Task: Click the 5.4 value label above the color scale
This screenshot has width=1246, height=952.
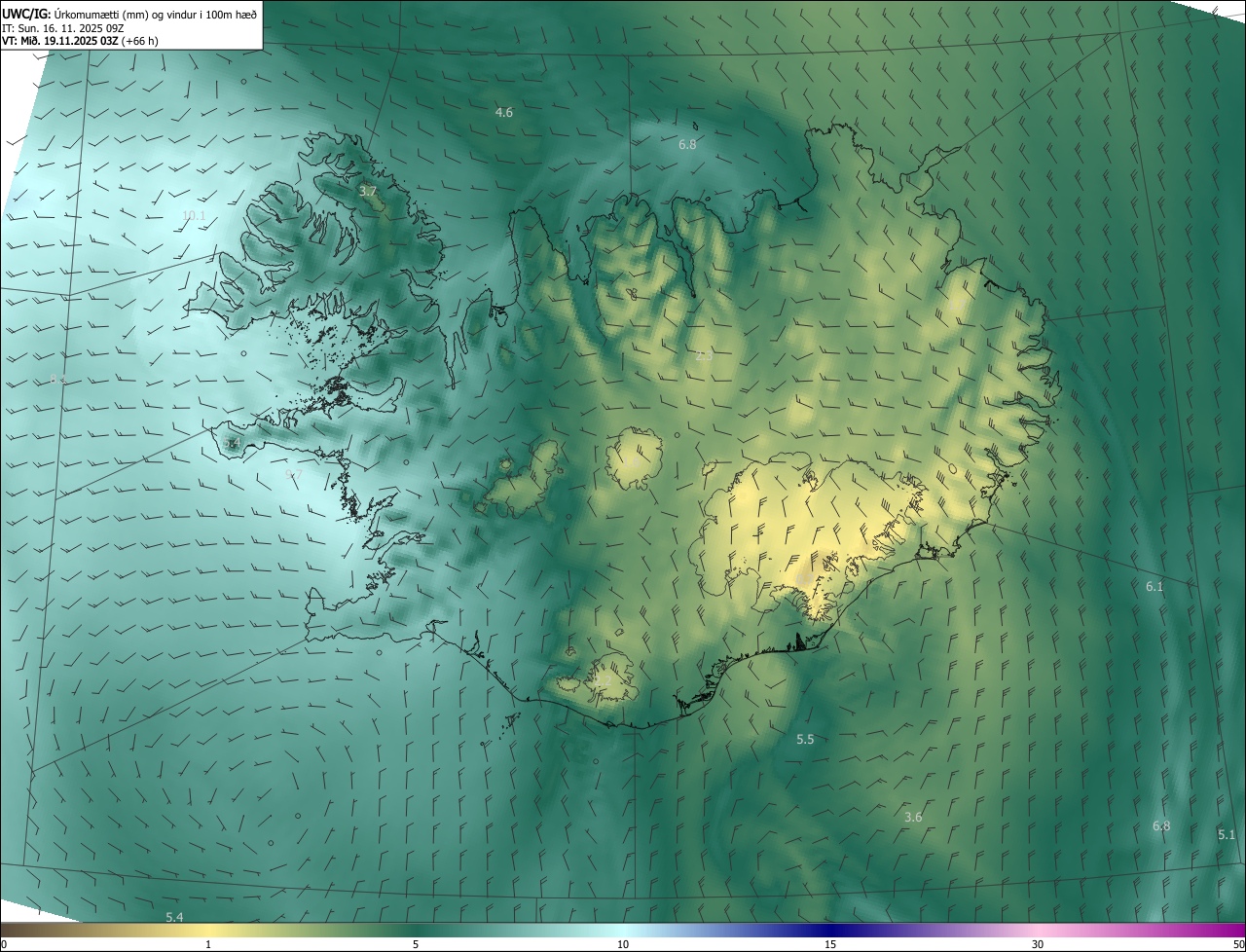Action: [x=174, y=918]
